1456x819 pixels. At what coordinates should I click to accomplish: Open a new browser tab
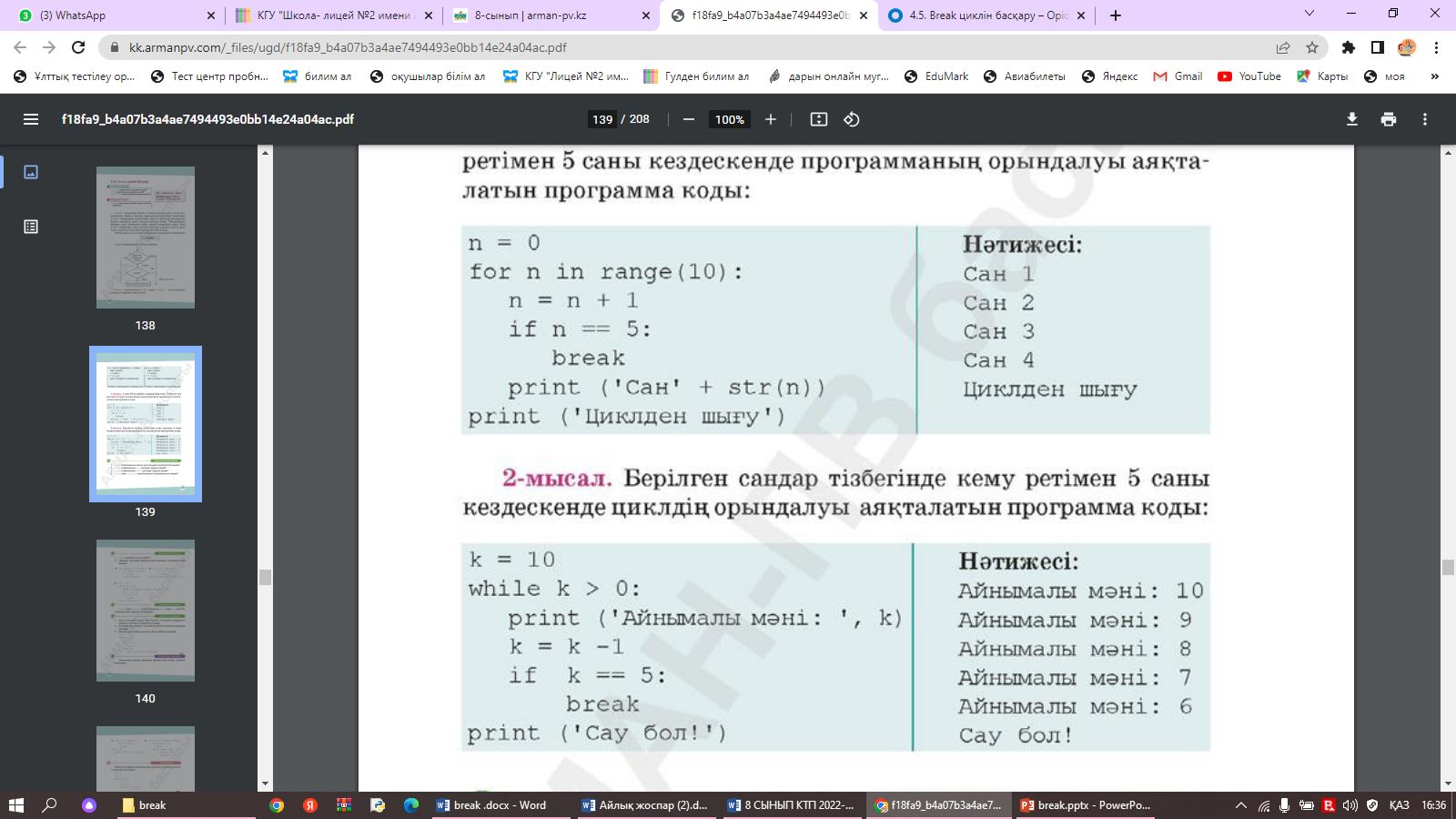coord(1116,15)
